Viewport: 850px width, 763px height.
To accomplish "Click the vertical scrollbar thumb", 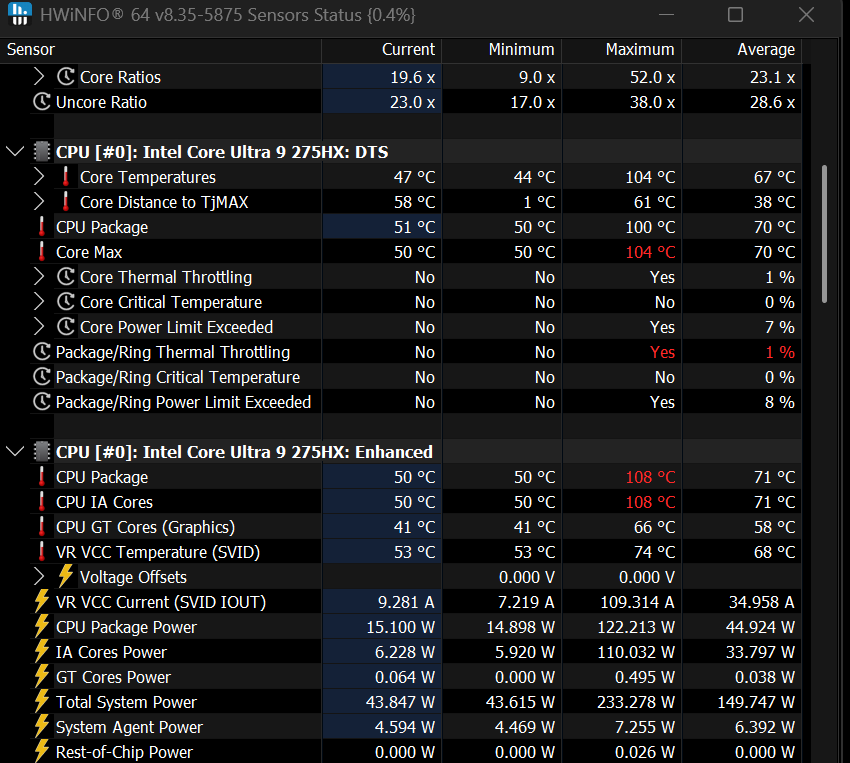I will pyautogui.click(x=825, y=234).
